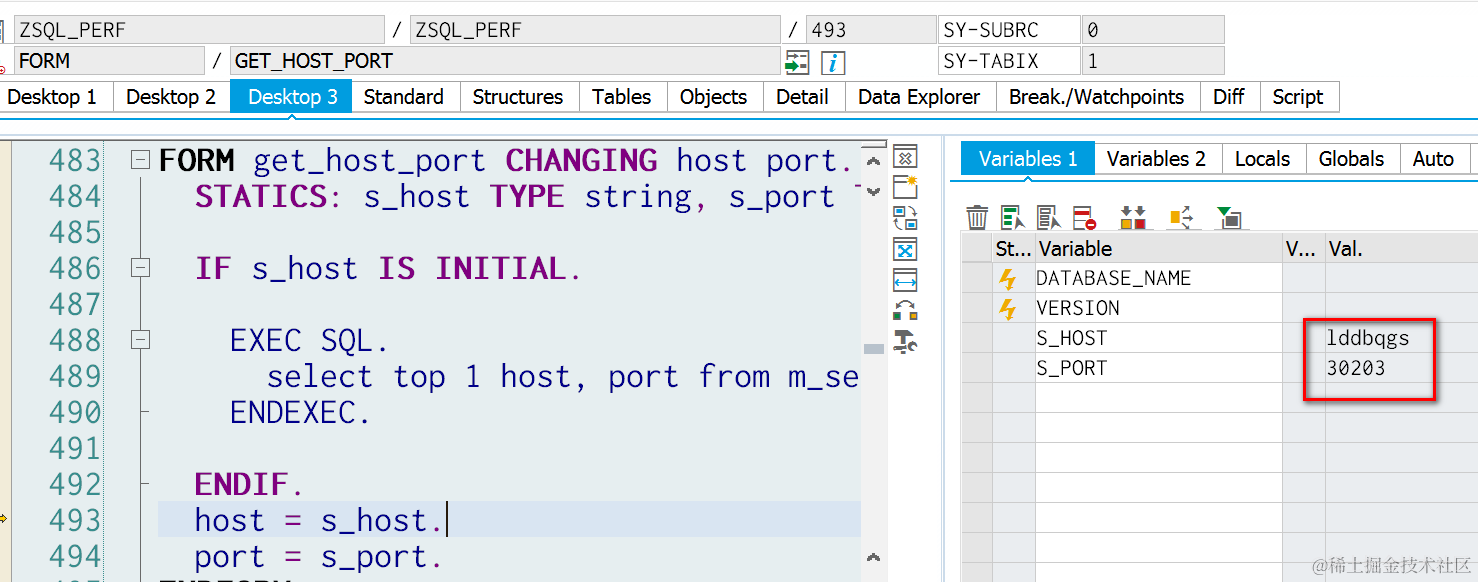Click the SY-SUBRC value field
This screenshot has height=582, width=1478.
coord(1153,30)
